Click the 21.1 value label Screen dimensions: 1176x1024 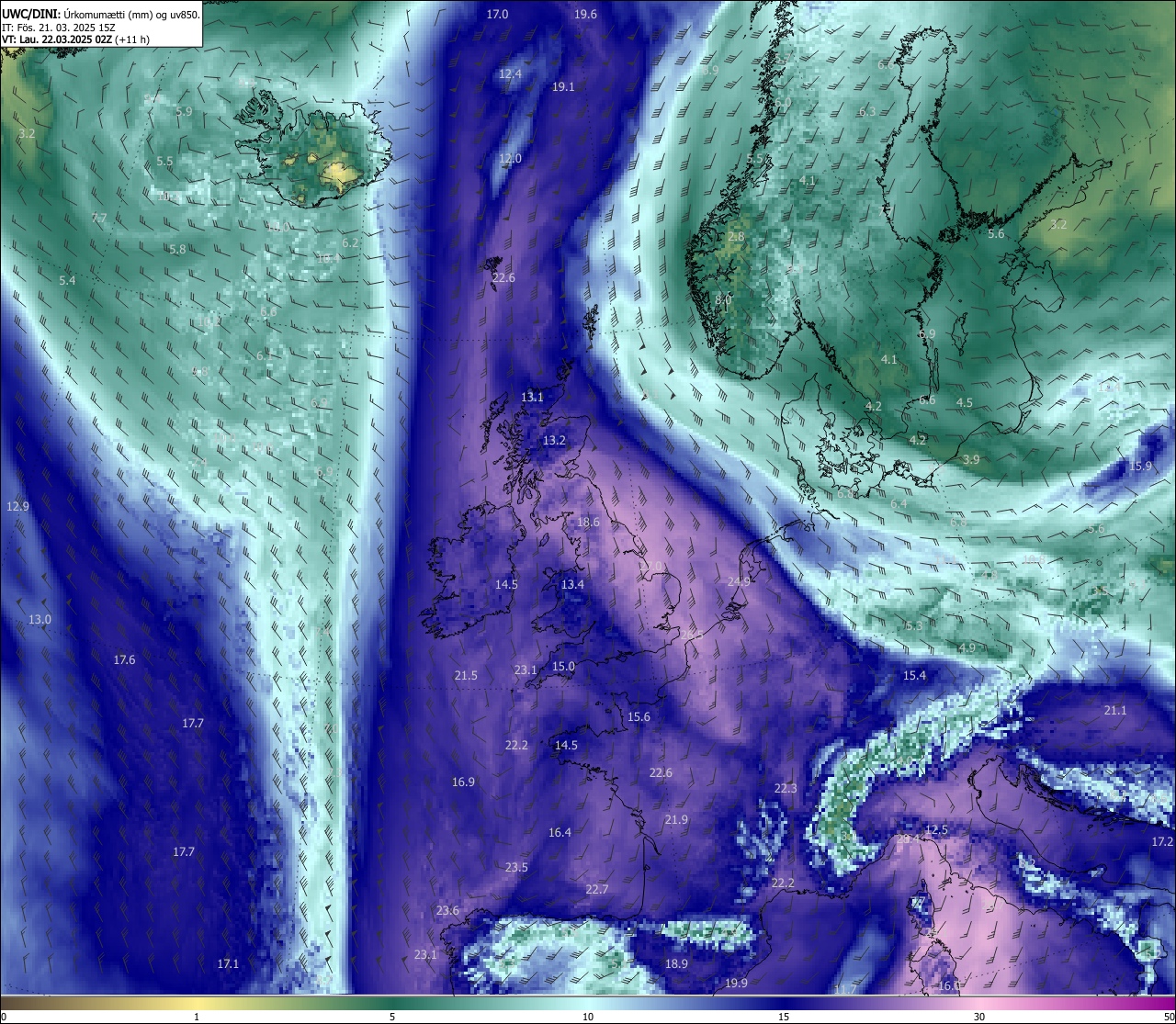1114,711
